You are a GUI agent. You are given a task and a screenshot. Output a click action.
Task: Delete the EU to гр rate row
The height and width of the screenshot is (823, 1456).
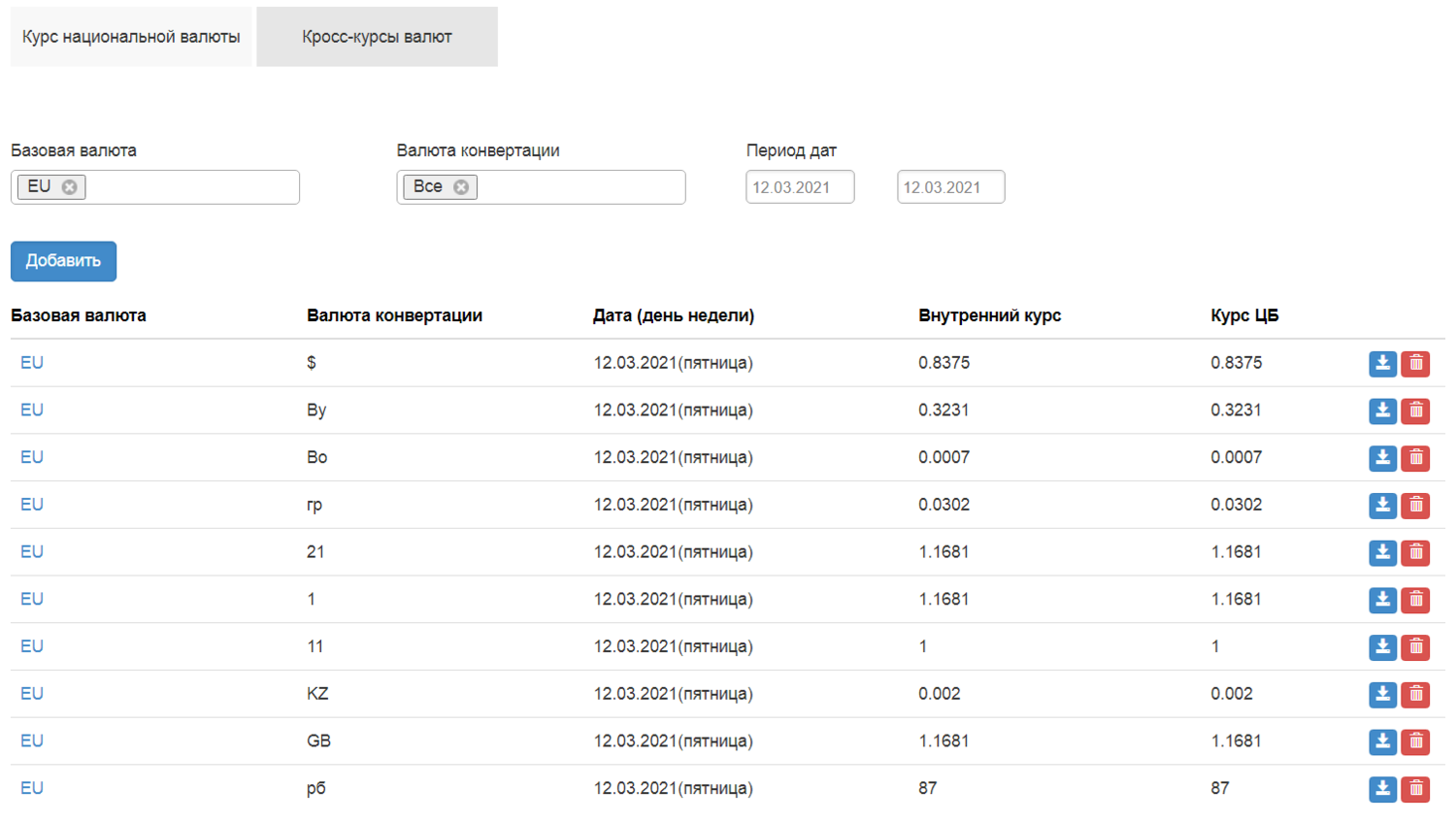(x=1416, y=506)
